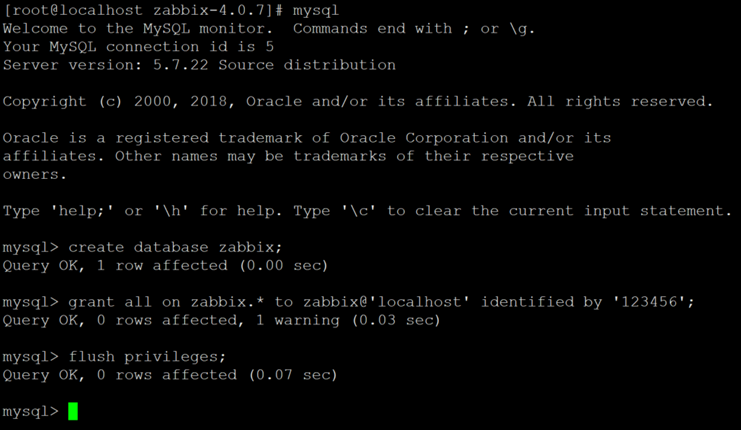Screen dimensions: 741x430
Task: Click the green terminal cursor block
Action: [x=73, y=411]
